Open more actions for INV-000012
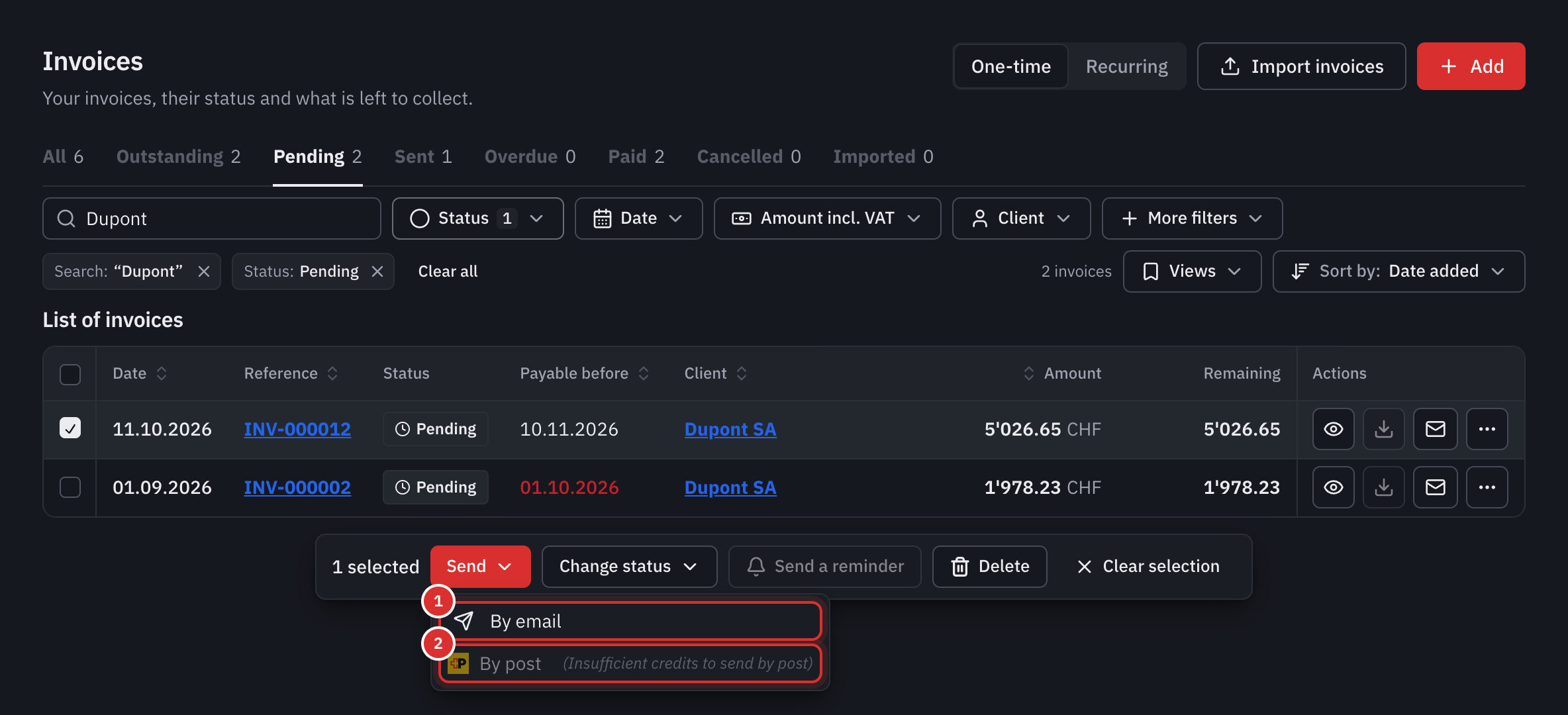 click(x=1487, y=429)
